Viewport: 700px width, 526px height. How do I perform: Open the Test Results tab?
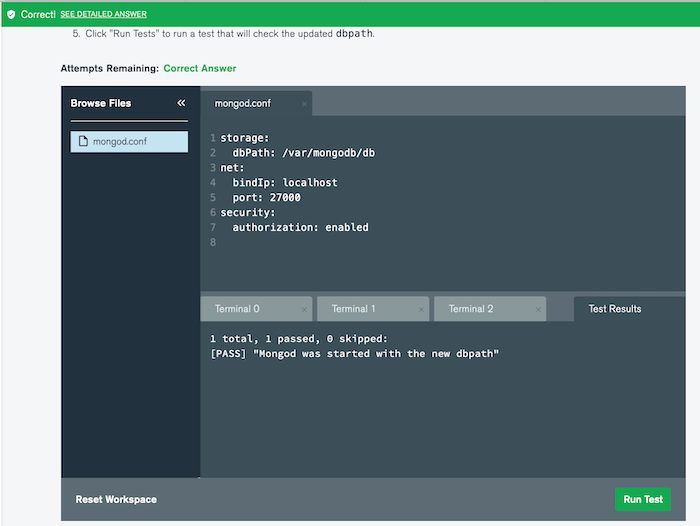click(x=629, y=309)
